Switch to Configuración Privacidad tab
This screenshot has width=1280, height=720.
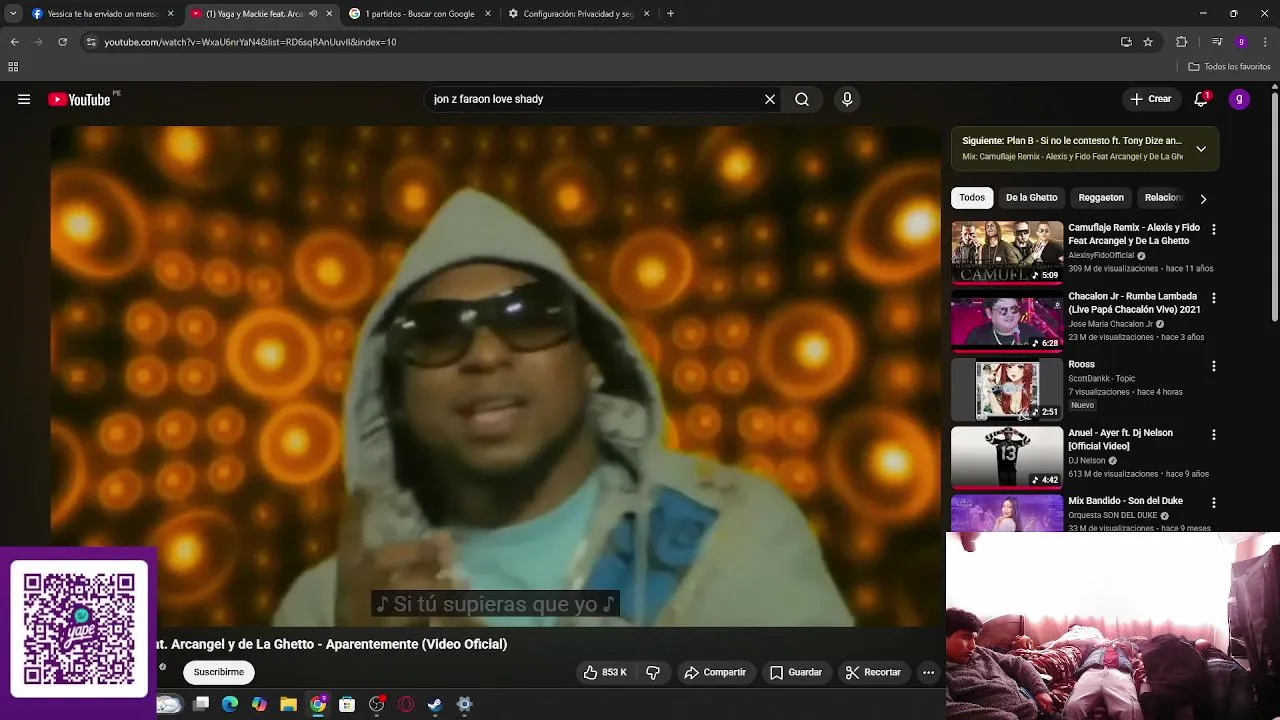(x=578, y=14)
